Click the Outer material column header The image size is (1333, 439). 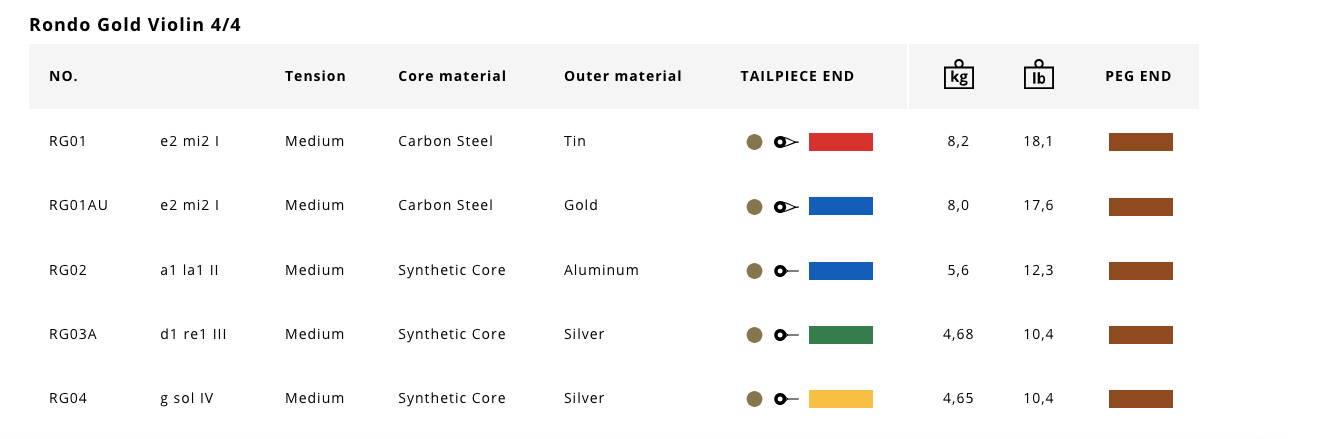click(x=623, y=76)
